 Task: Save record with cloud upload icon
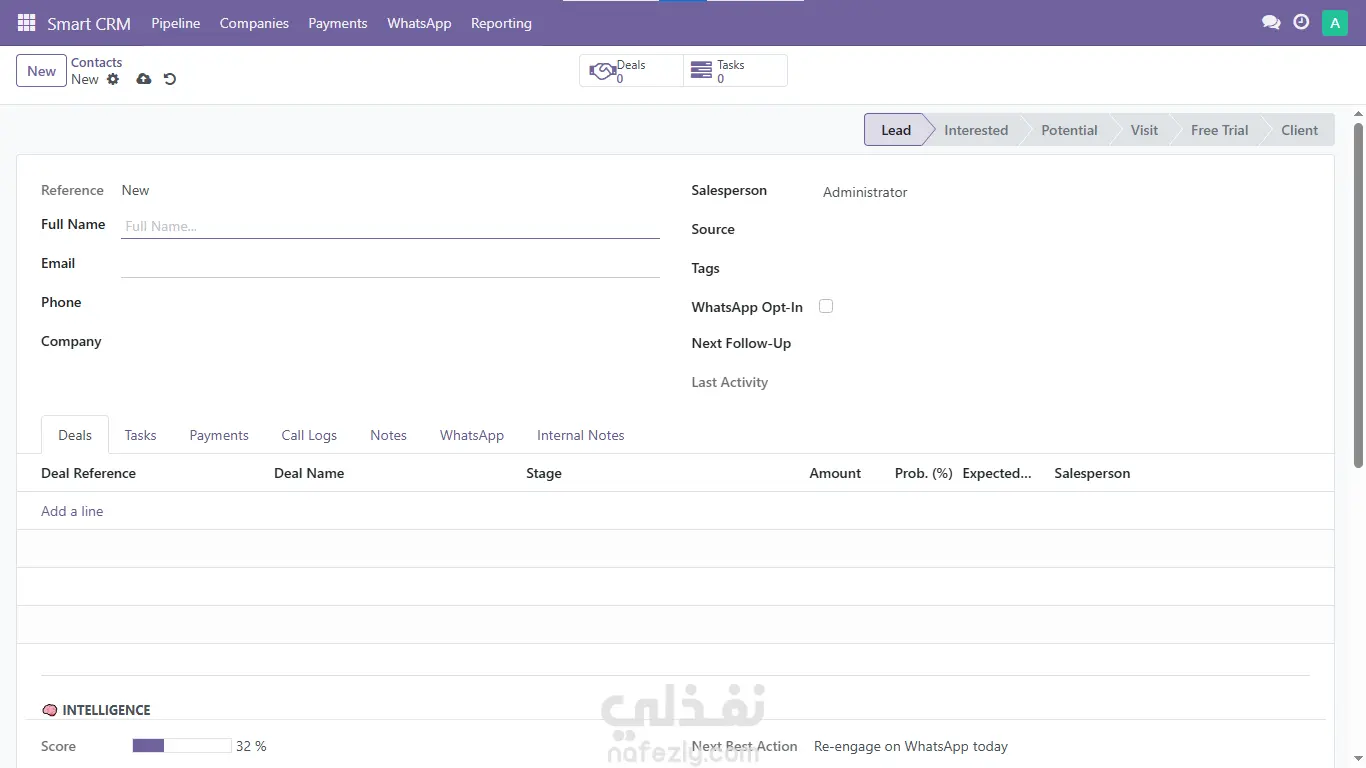pos(144,79)
